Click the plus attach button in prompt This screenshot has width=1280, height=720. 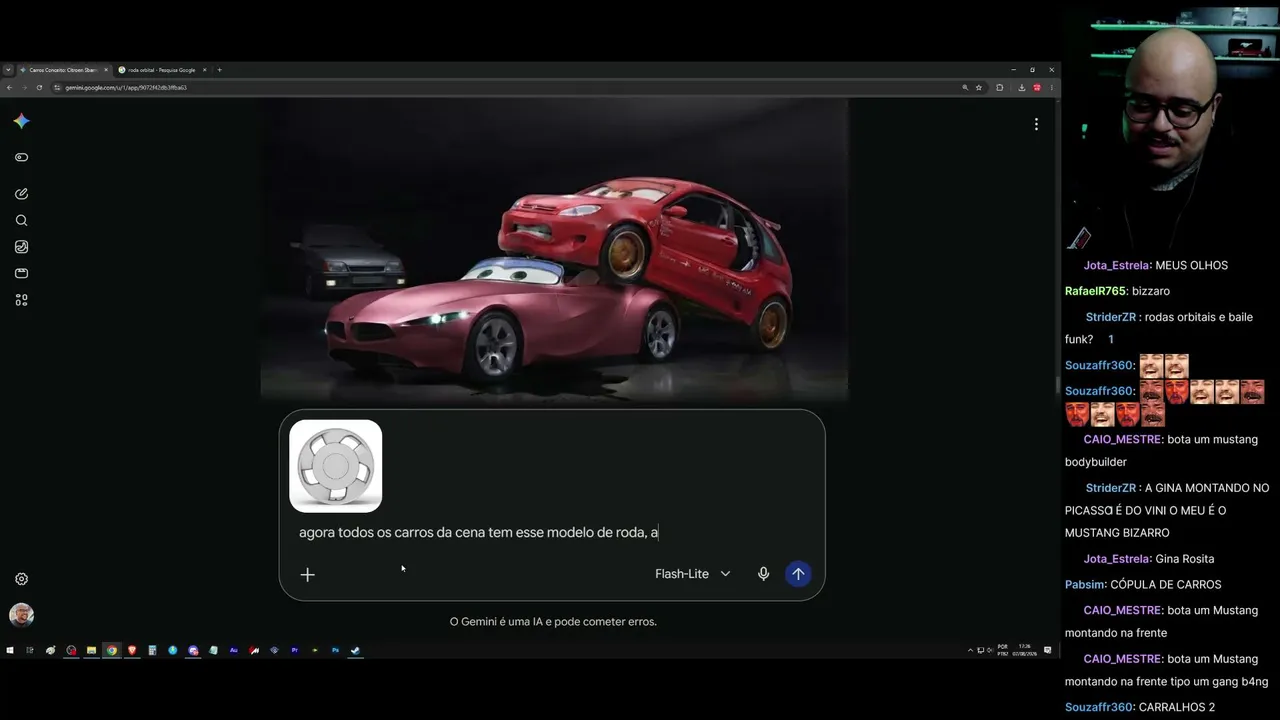[308, 574]
